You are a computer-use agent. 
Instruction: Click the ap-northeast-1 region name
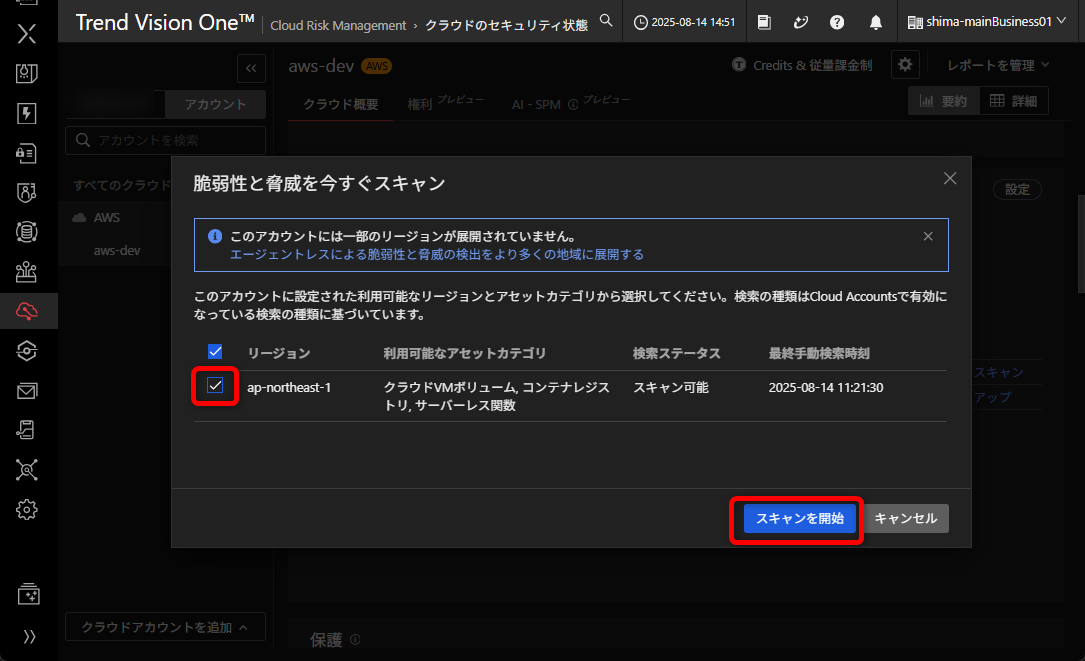pos(289,388)
